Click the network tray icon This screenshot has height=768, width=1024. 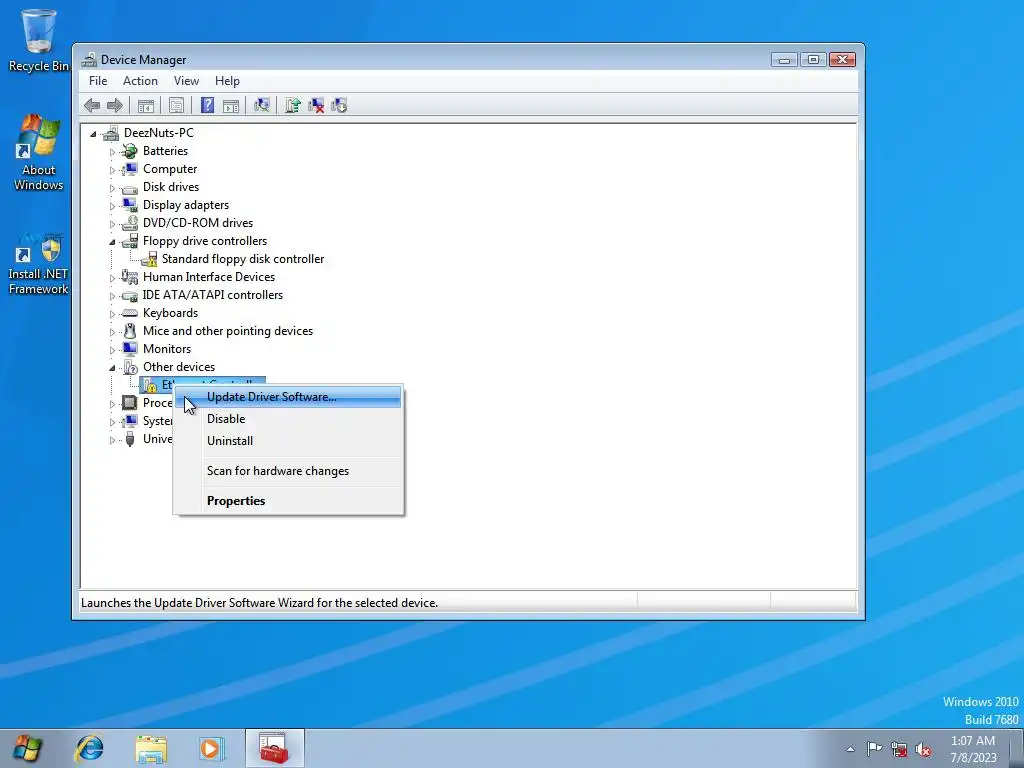click(x=899, y=749)
